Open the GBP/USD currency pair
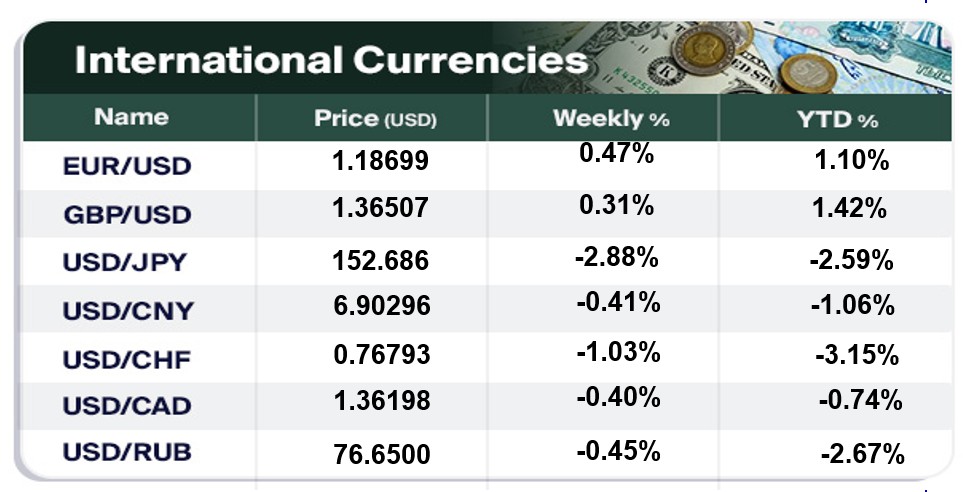Screen dimensions: 963x492 pyautogui.click(x=127, y=214)
